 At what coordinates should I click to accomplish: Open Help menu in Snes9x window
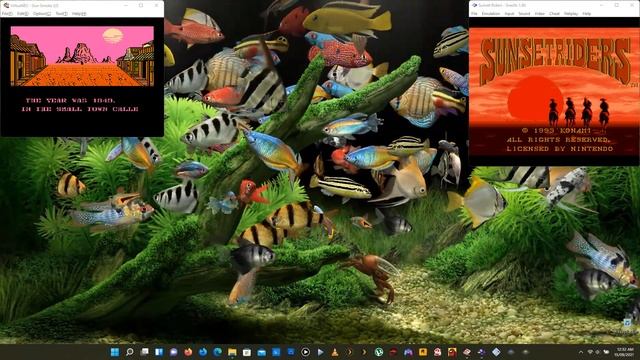pyautogui.click(x=587, y=13)
